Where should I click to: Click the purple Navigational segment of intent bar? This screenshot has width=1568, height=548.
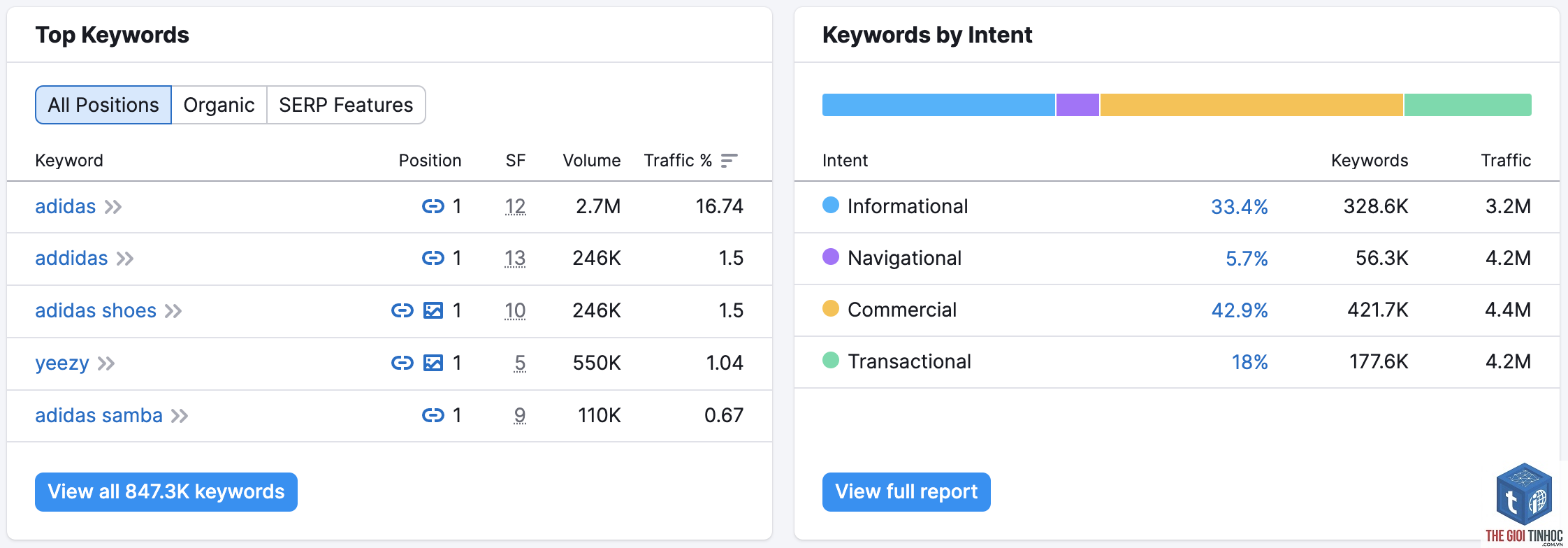click(x=1077, y=105)
